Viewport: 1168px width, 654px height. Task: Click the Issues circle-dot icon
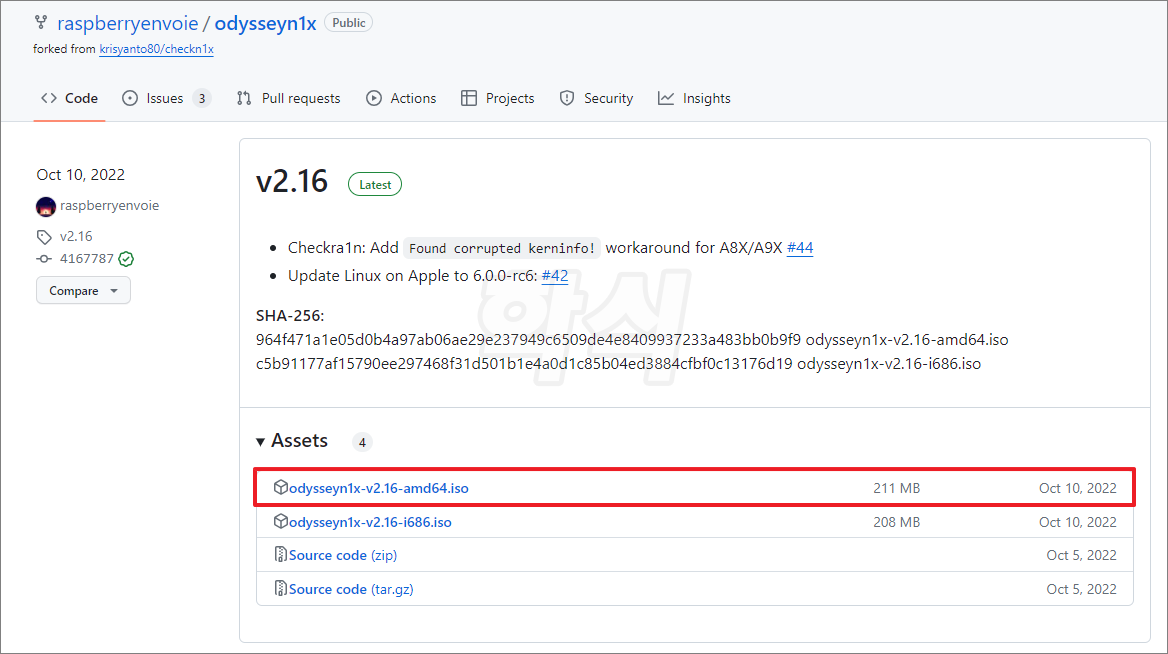[130, 98]
